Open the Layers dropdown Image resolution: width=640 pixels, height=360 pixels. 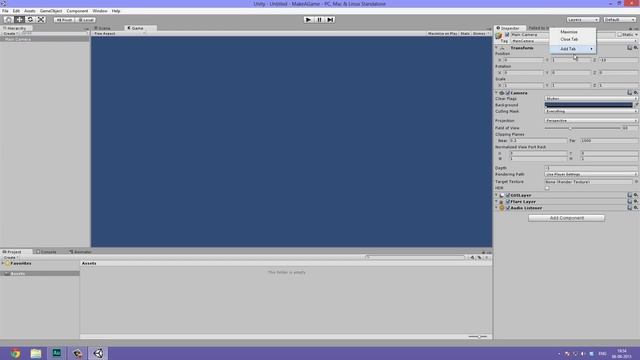582,20
